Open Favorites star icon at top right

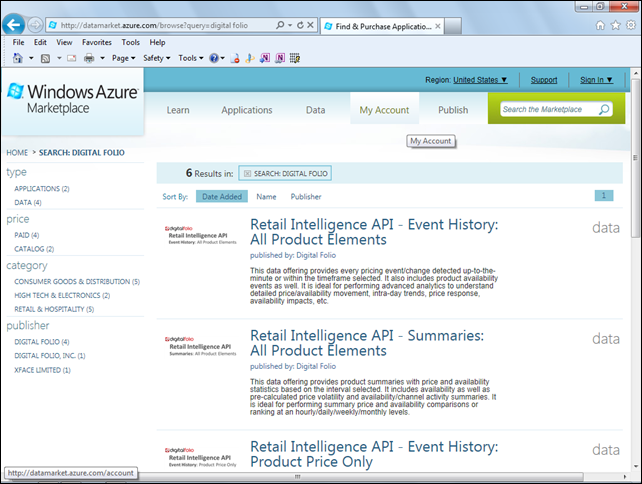615,25
